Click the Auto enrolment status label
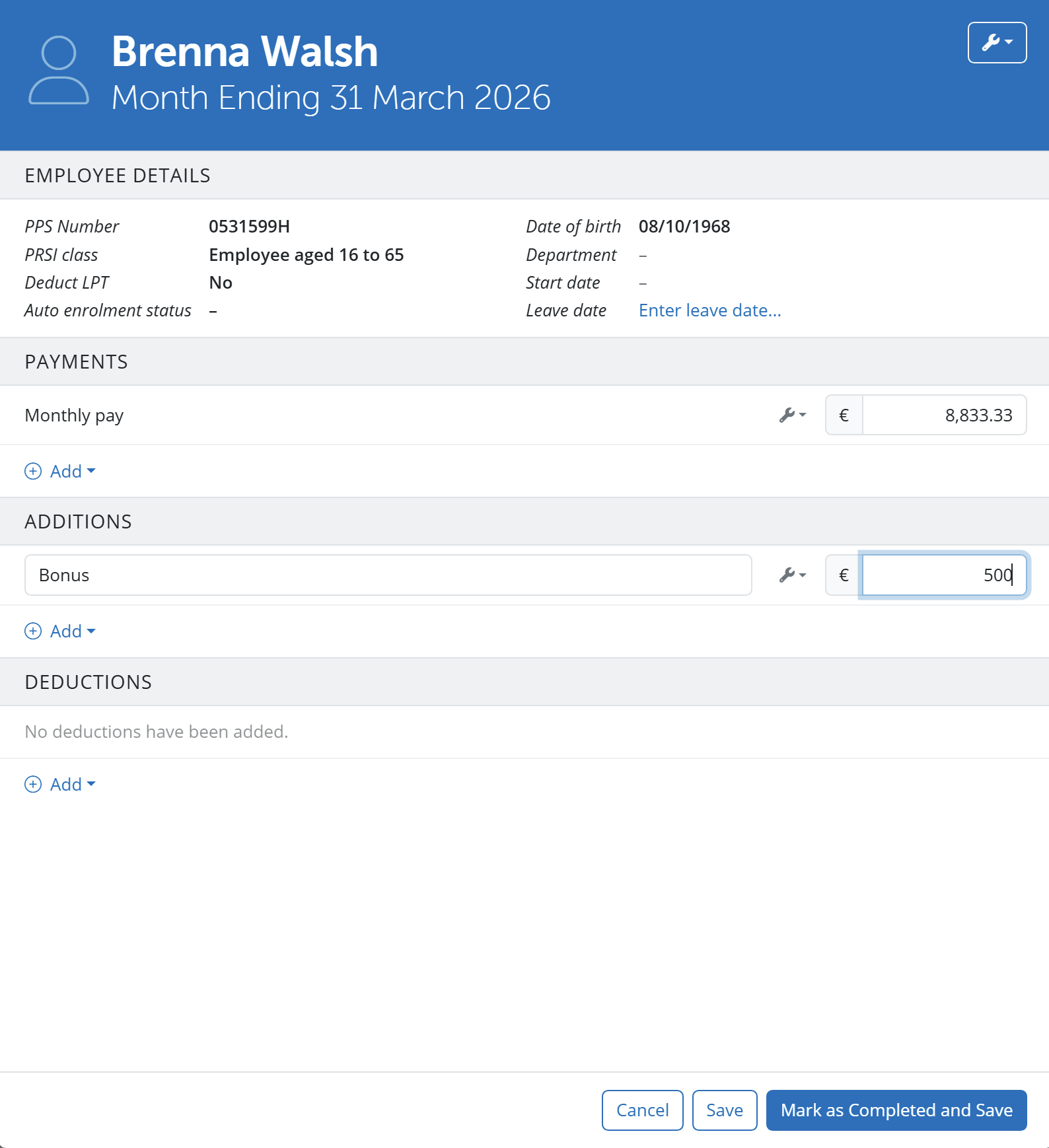This screenshot has width=1049, height=1148. point(108,310)
